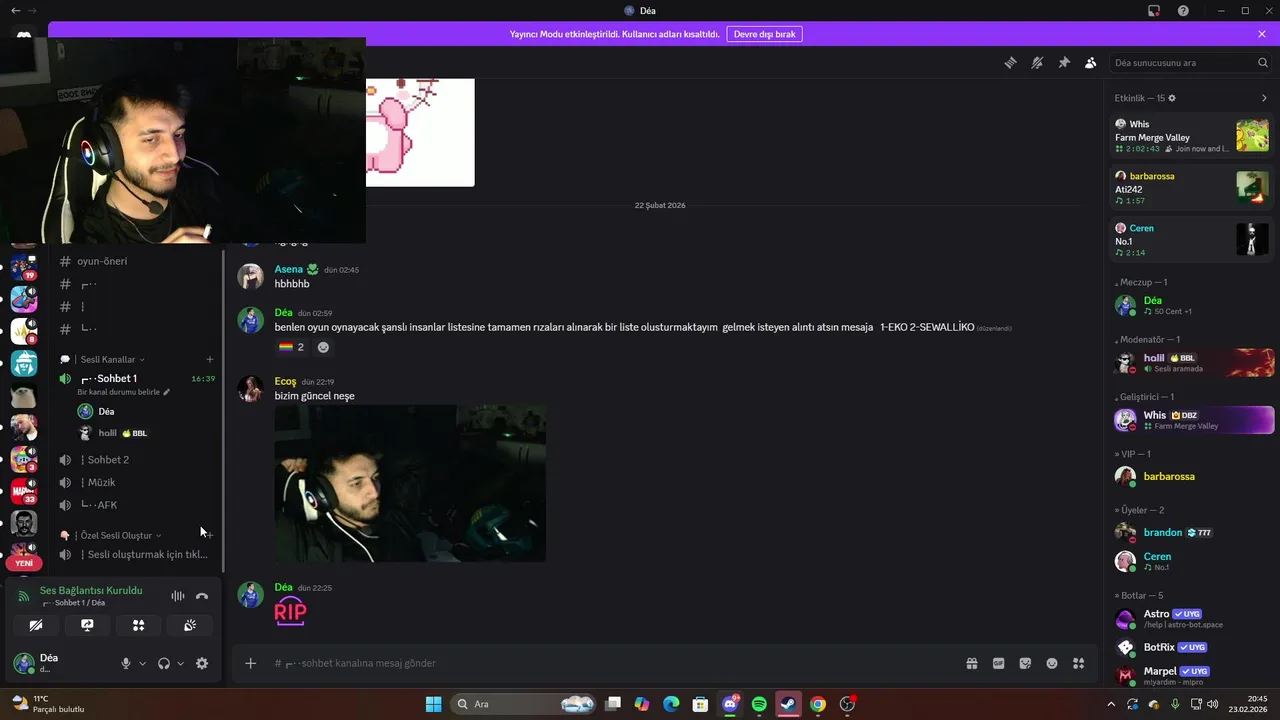
Task: Click the voice connection signal icon
Action: click(24, 596)
